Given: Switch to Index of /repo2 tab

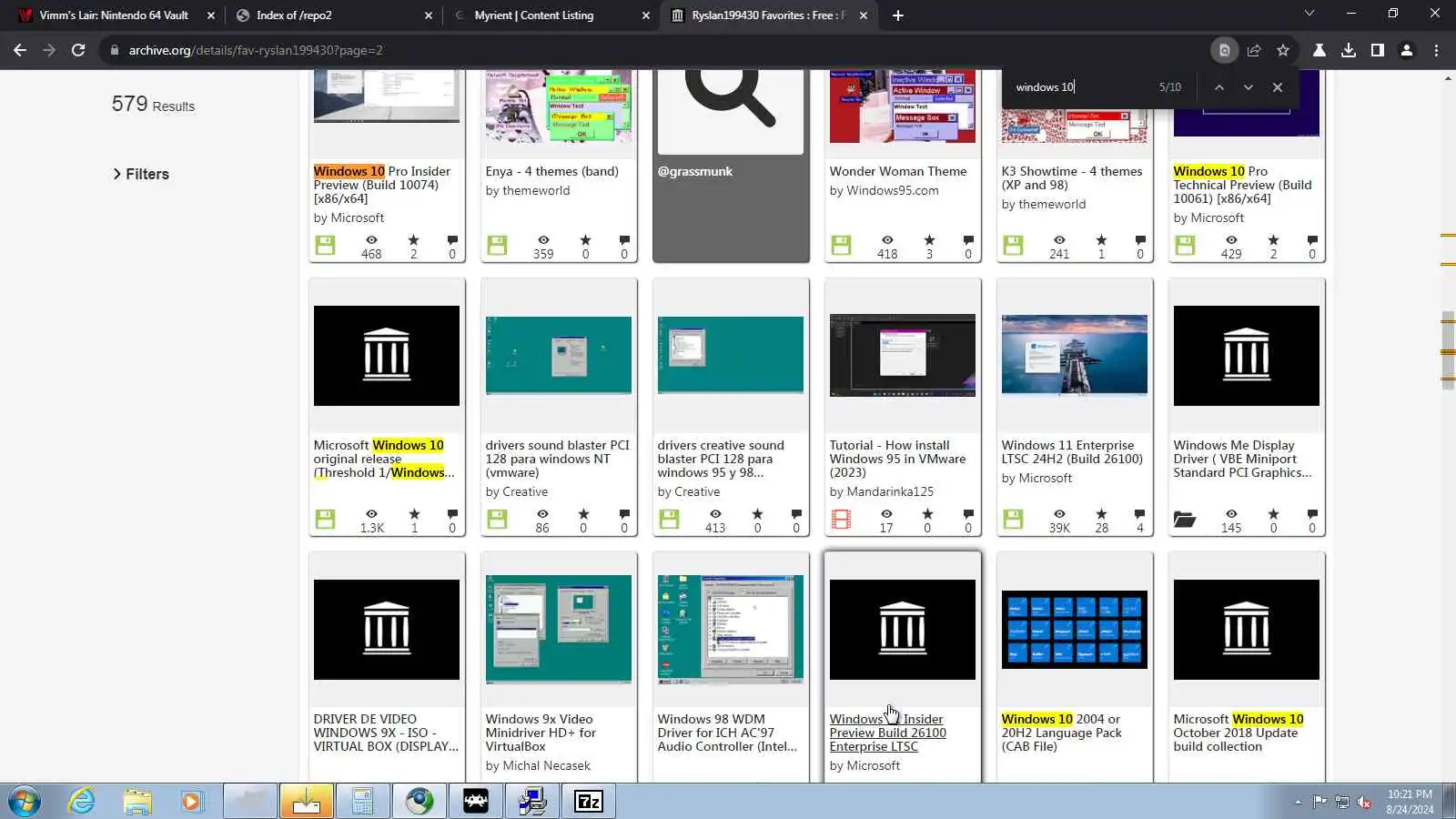Looking at the screenshot, I should (334, 15).
